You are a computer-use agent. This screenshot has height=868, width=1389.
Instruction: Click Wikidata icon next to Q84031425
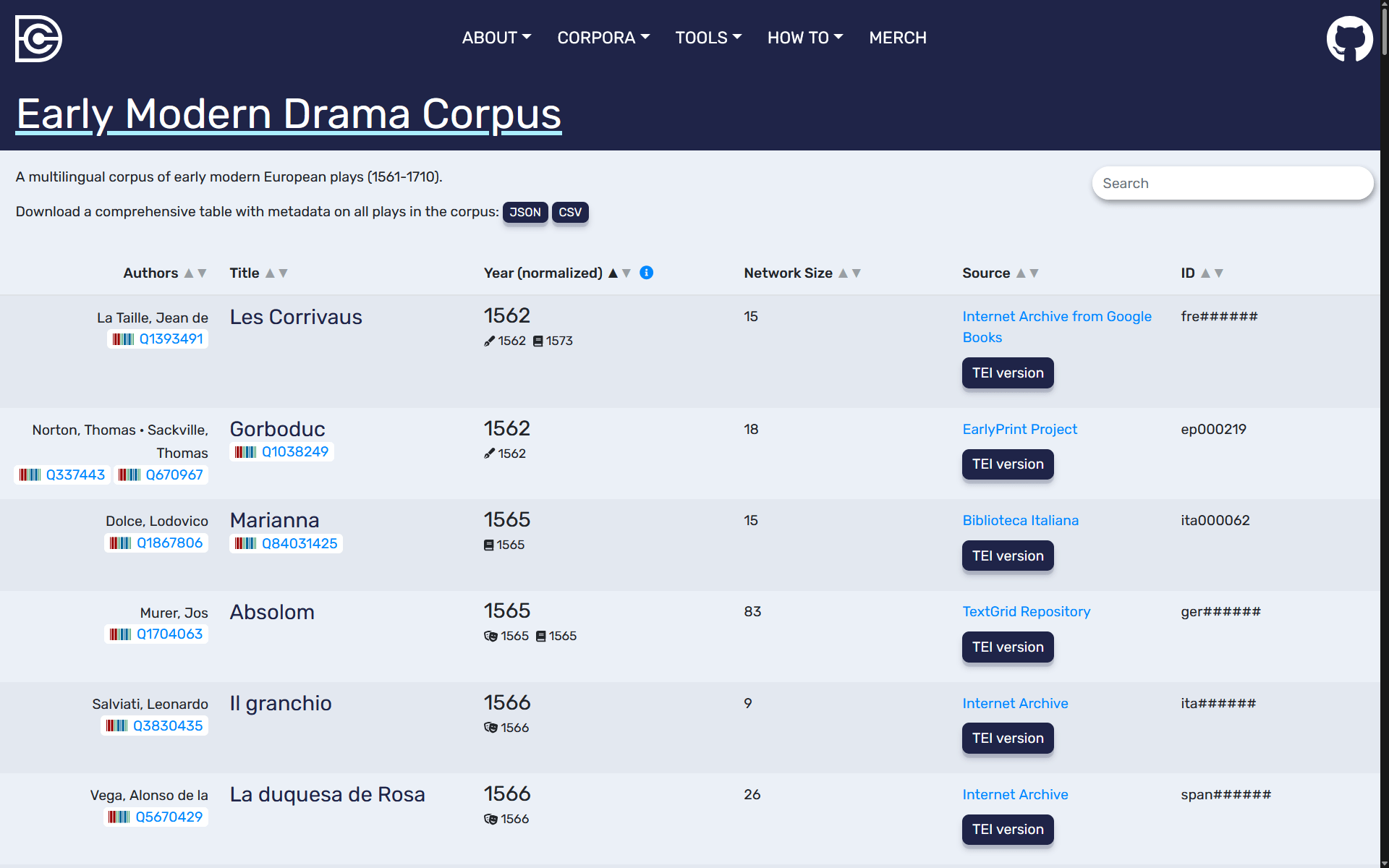click(246, 543)
